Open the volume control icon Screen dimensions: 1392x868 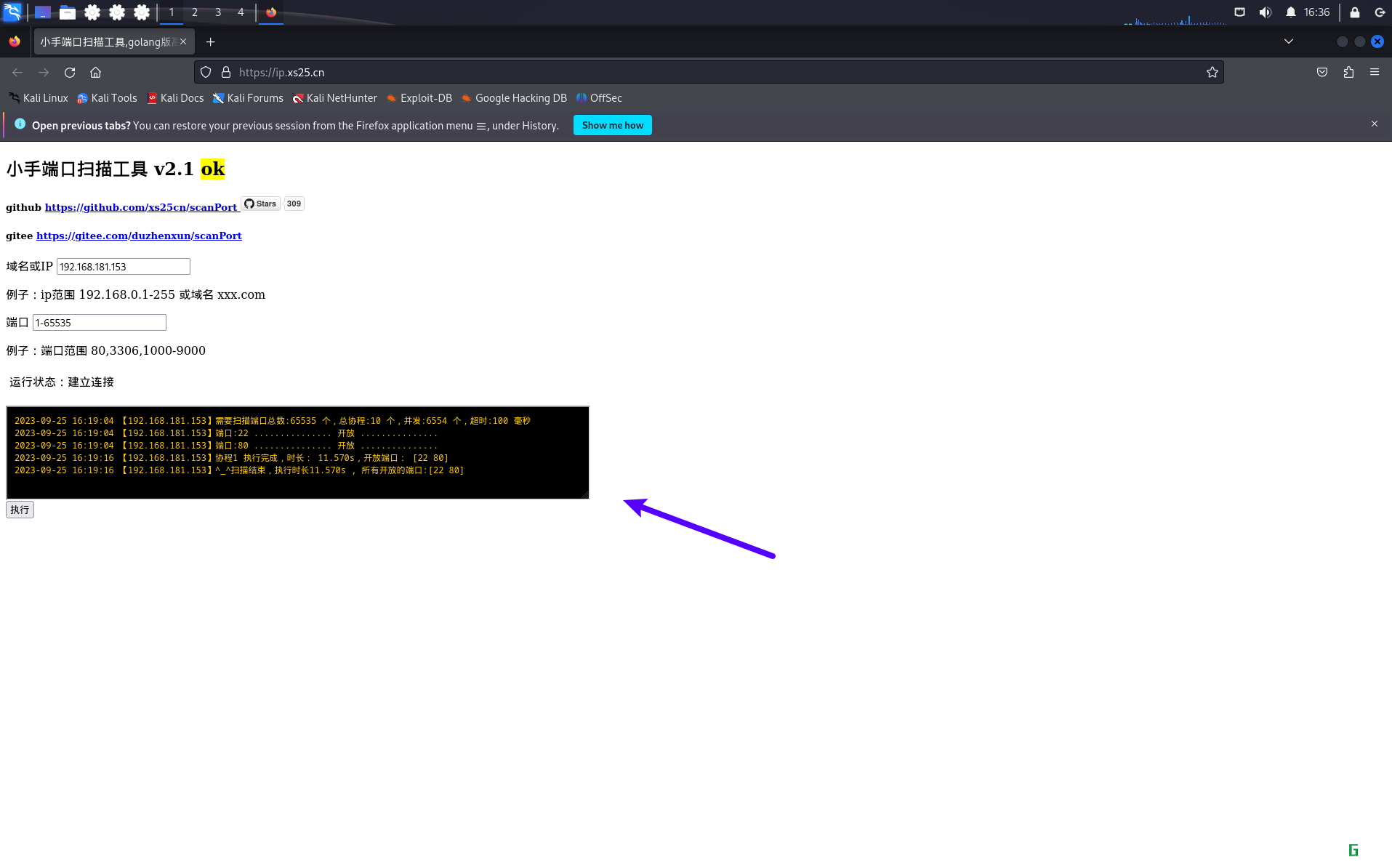click(1266, 12)
